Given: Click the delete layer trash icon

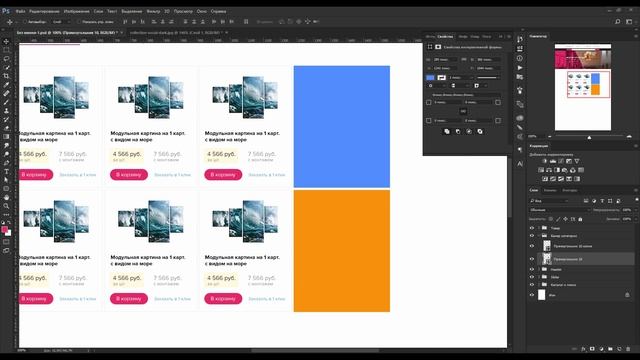Looking at the screenshot, I should pyautogui.click(x=628, y=349).
